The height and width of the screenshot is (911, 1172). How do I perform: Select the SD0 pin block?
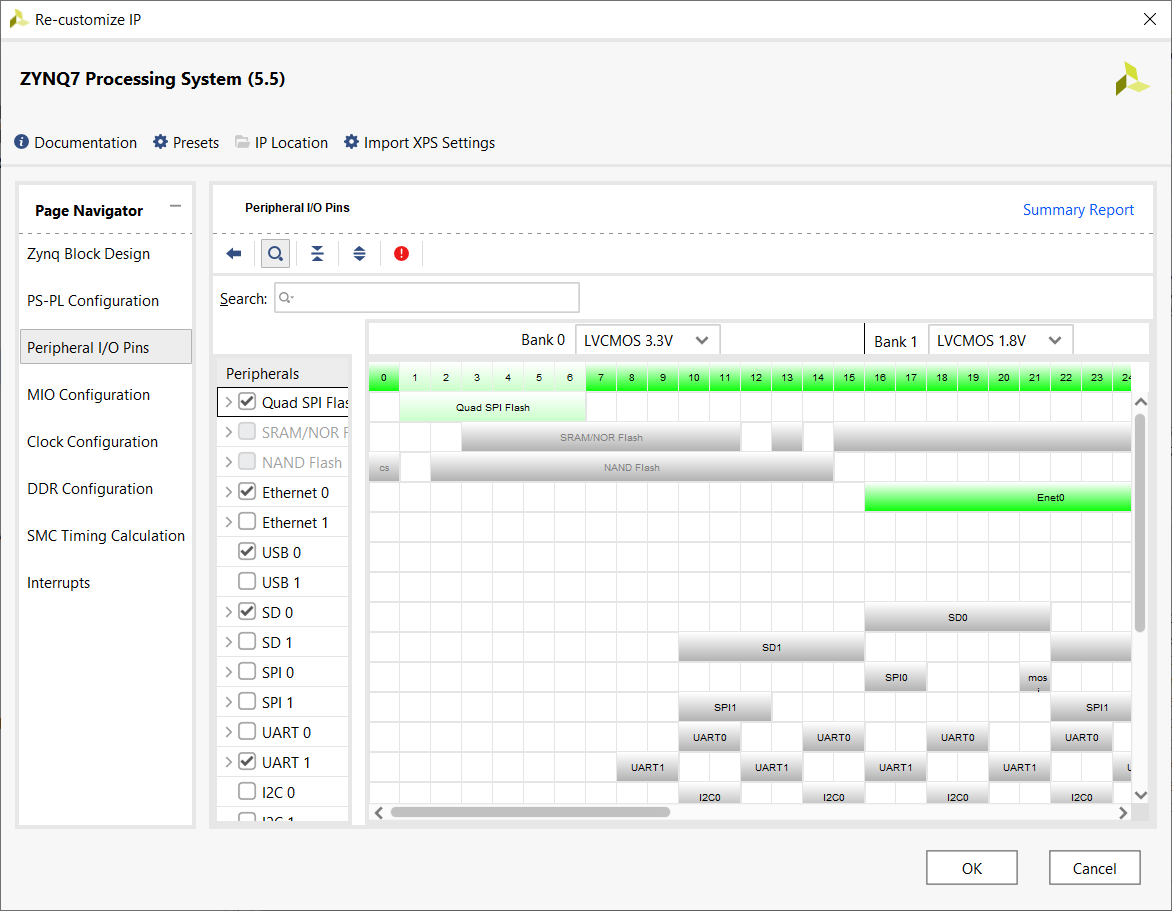(x=957, y=617)
